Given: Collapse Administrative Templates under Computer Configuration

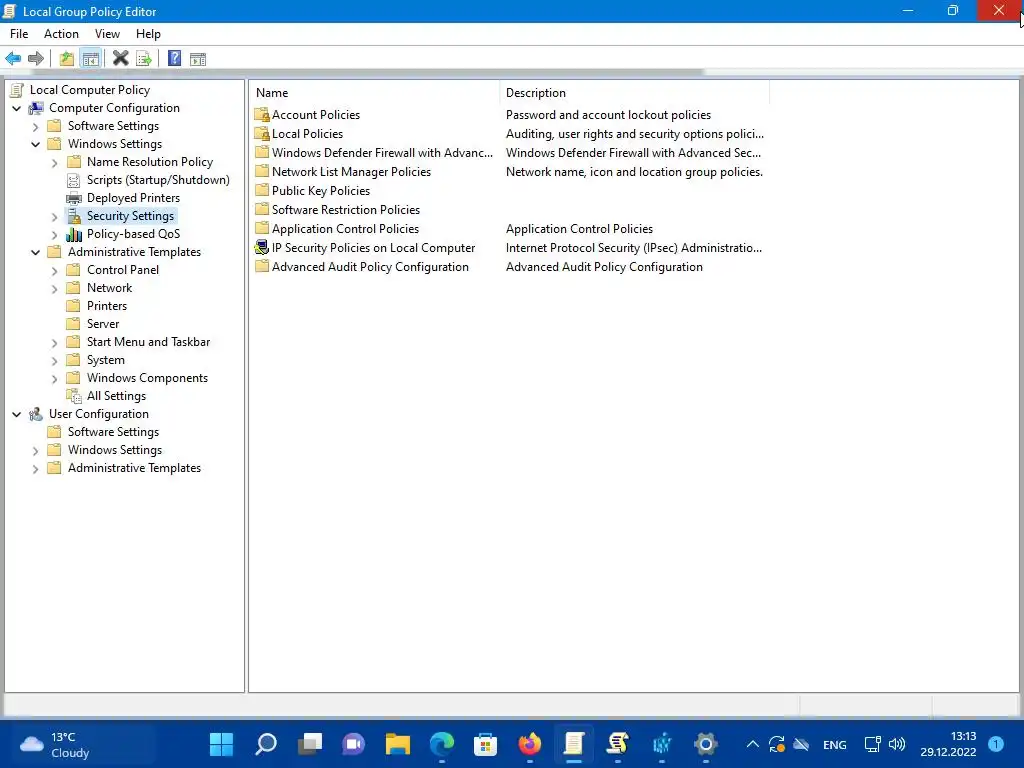Looking at the screenshot, I should 36,252.
